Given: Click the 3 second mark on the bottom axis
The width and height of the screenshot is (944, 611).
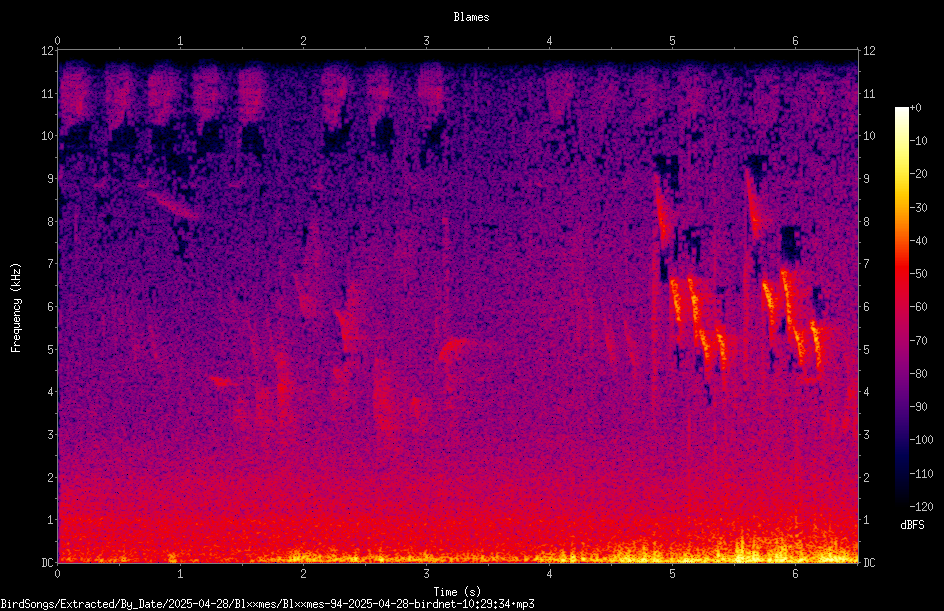Looking at the screenshot, I should tap(426, 574).
